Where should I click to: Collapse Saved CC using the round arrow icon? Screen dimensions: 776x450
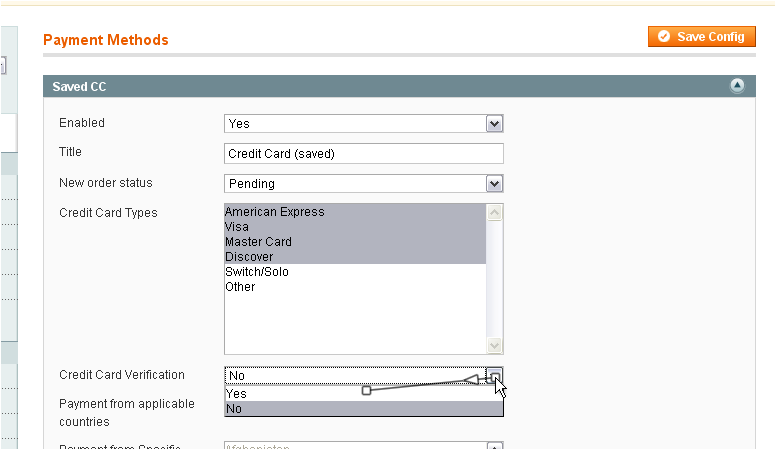click(x=737, y=86)
